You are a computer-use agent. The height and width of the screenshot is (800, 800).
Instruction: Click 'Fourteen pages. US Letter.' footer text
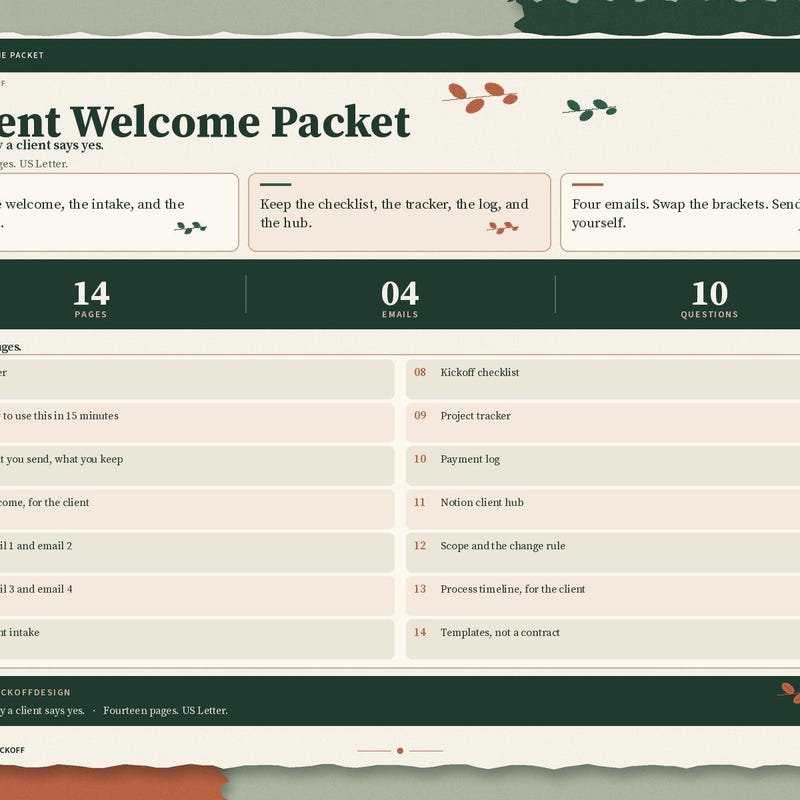pos(165,710)
